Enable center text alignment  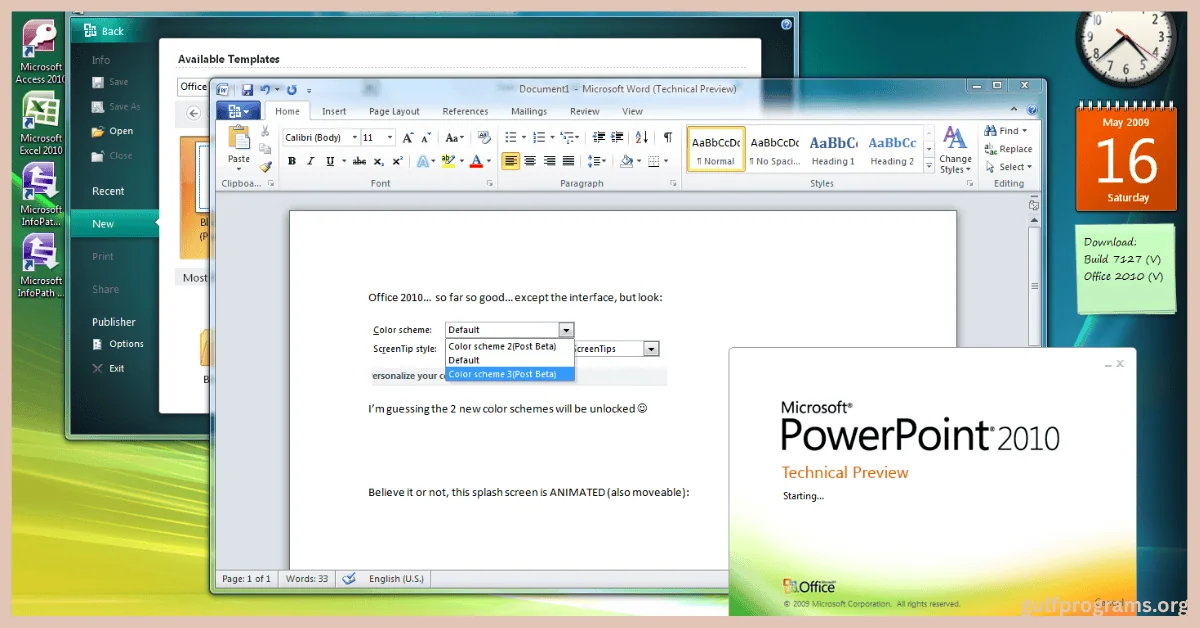(x=530, y=161)
